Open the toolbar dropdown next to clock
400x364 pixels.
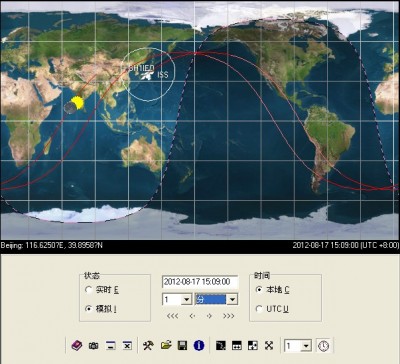coord(298,346)
